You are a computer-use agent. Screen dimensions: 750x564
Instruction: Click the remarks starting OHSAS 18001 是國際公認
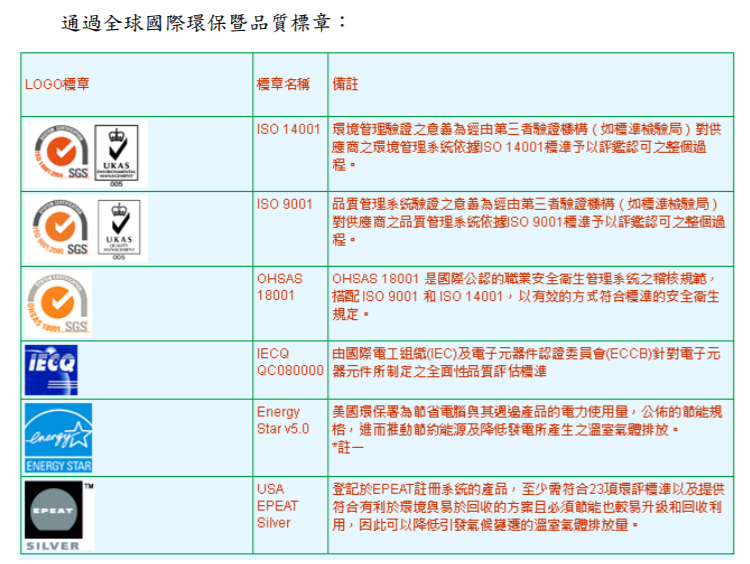pyautogui.click(x=525, y=297)
